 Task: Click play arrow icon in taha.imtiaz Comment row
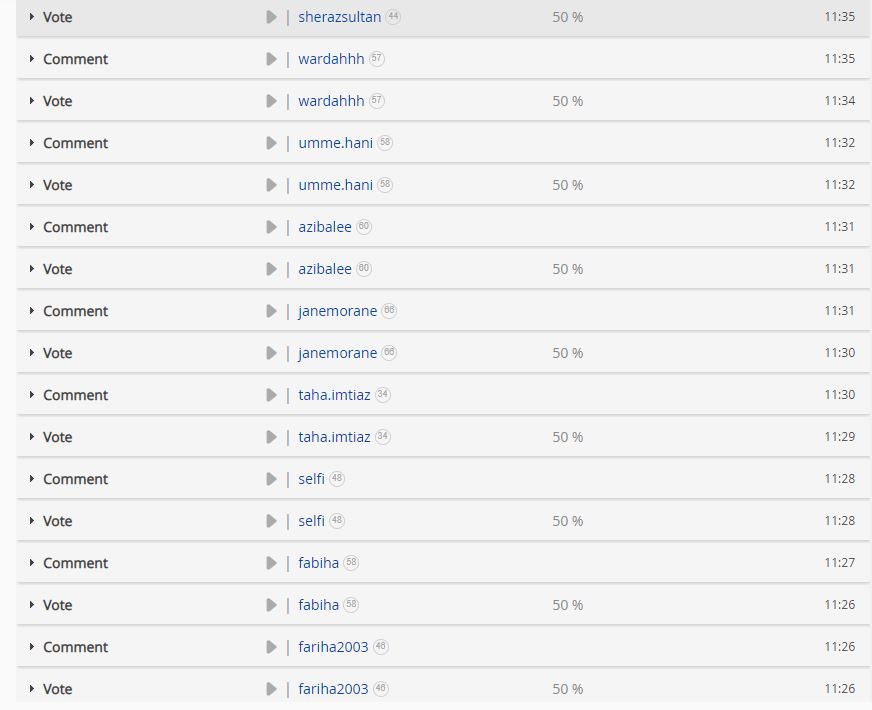coord(271,395)
